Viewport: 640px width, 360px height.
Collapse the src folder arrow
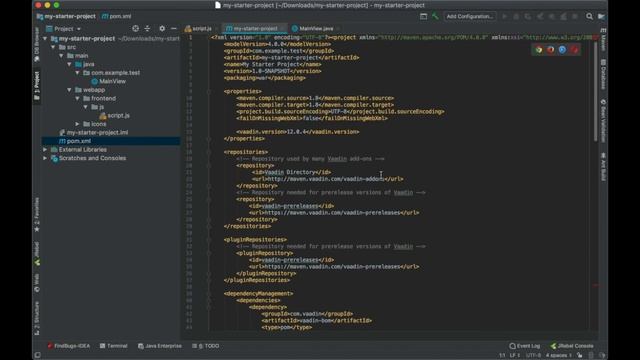tap(53, 47)
